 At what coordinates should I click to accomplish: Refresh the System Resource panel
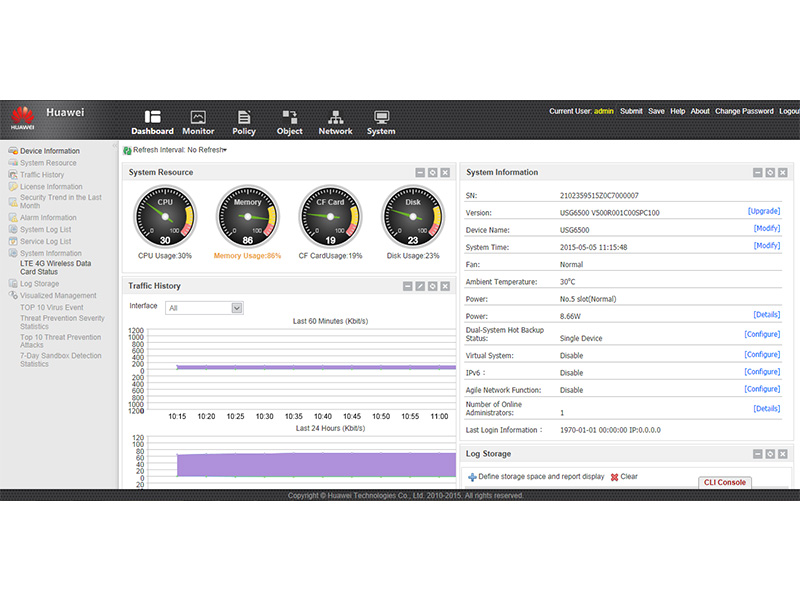click(433, 172)
